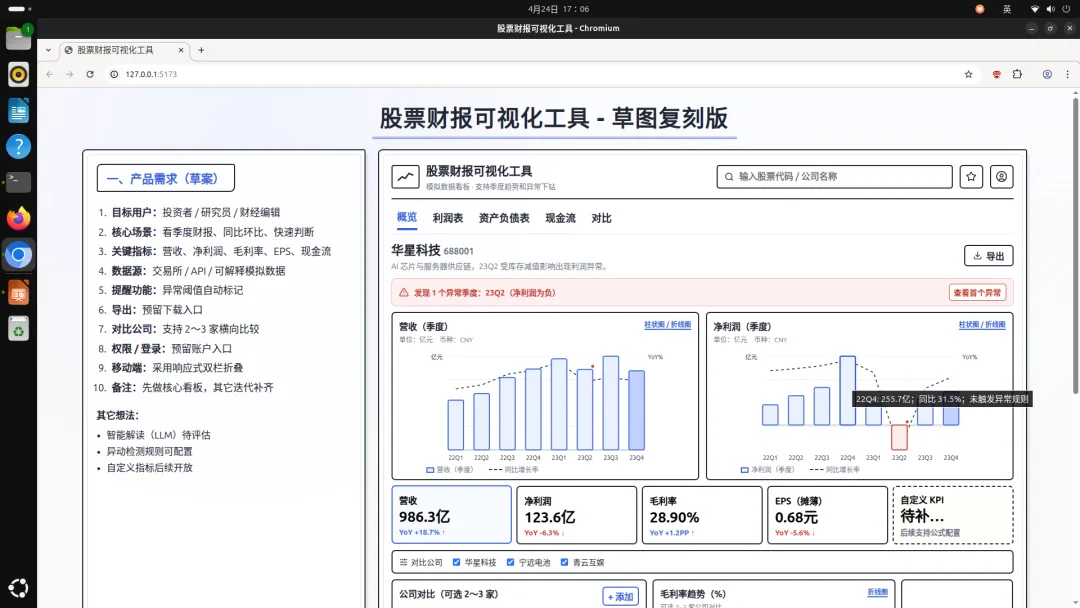This screenshot has height=608, width=1080.
Task: Toggle 柱状图/折线图 on 净利润 chart
Action: [x=982, y=325]
